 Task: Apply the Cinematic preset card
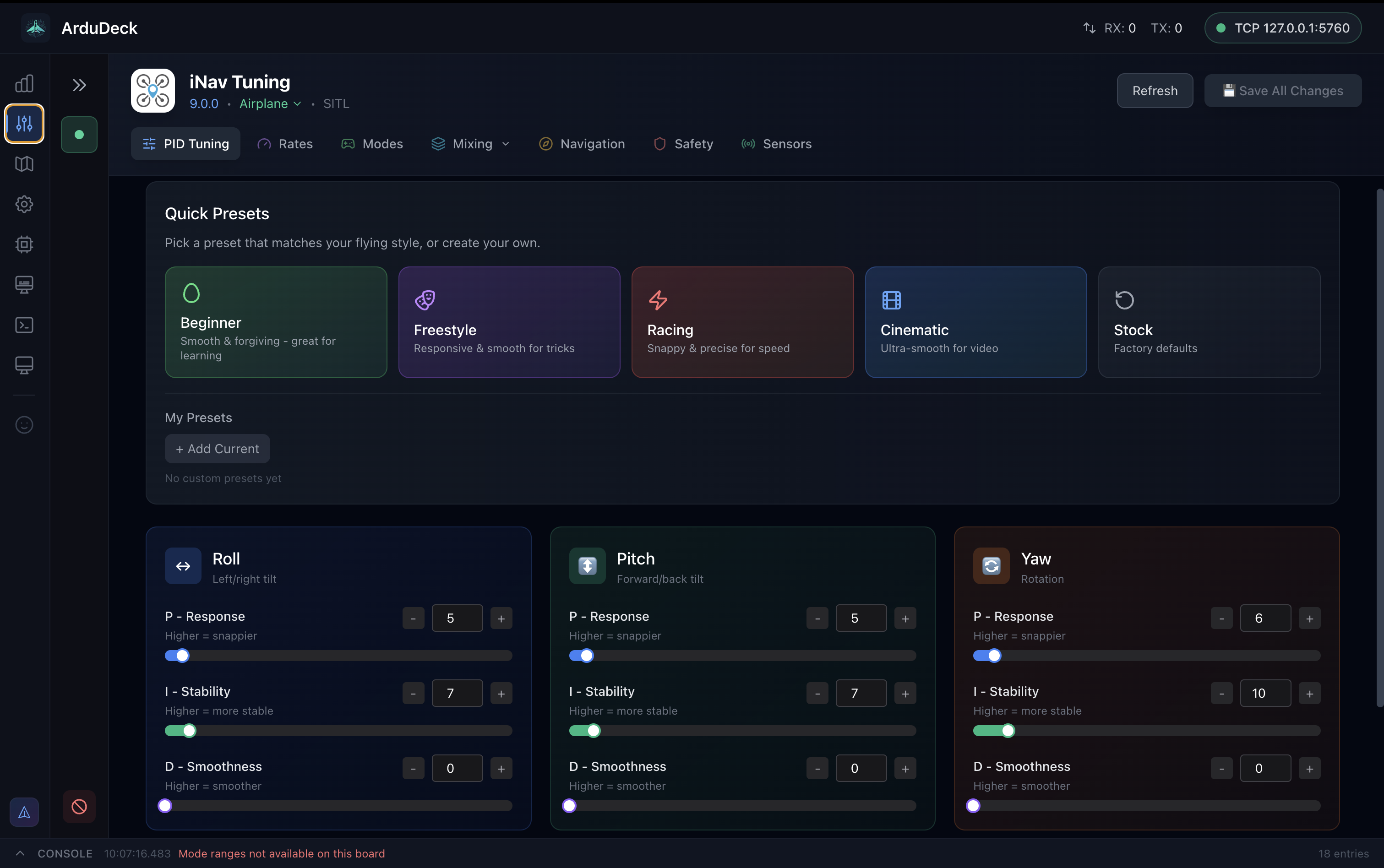pyautogui.click(x=975, y=322)
